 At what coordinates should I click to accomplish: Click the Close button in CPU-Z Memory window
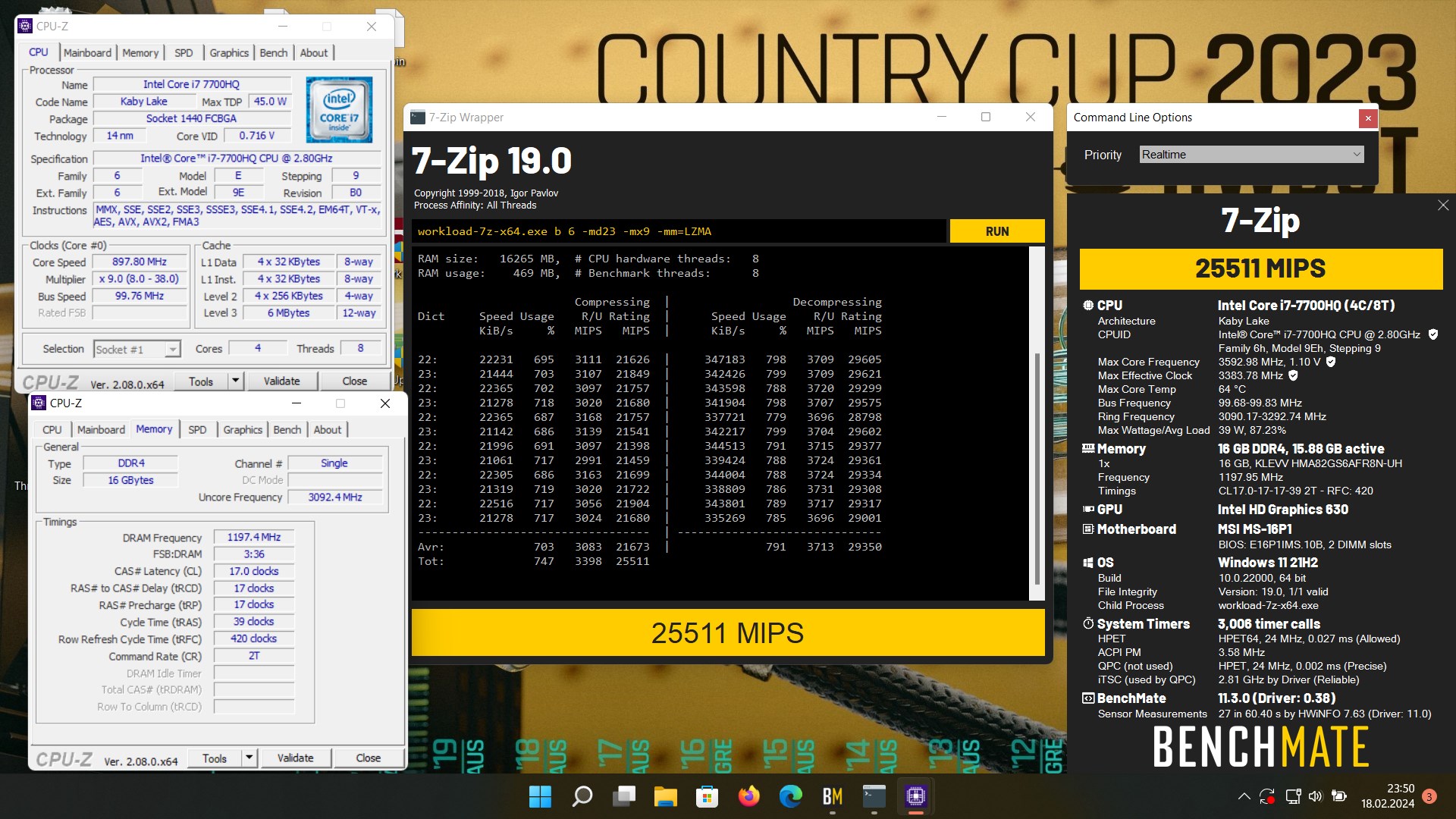tap(369, 758)
